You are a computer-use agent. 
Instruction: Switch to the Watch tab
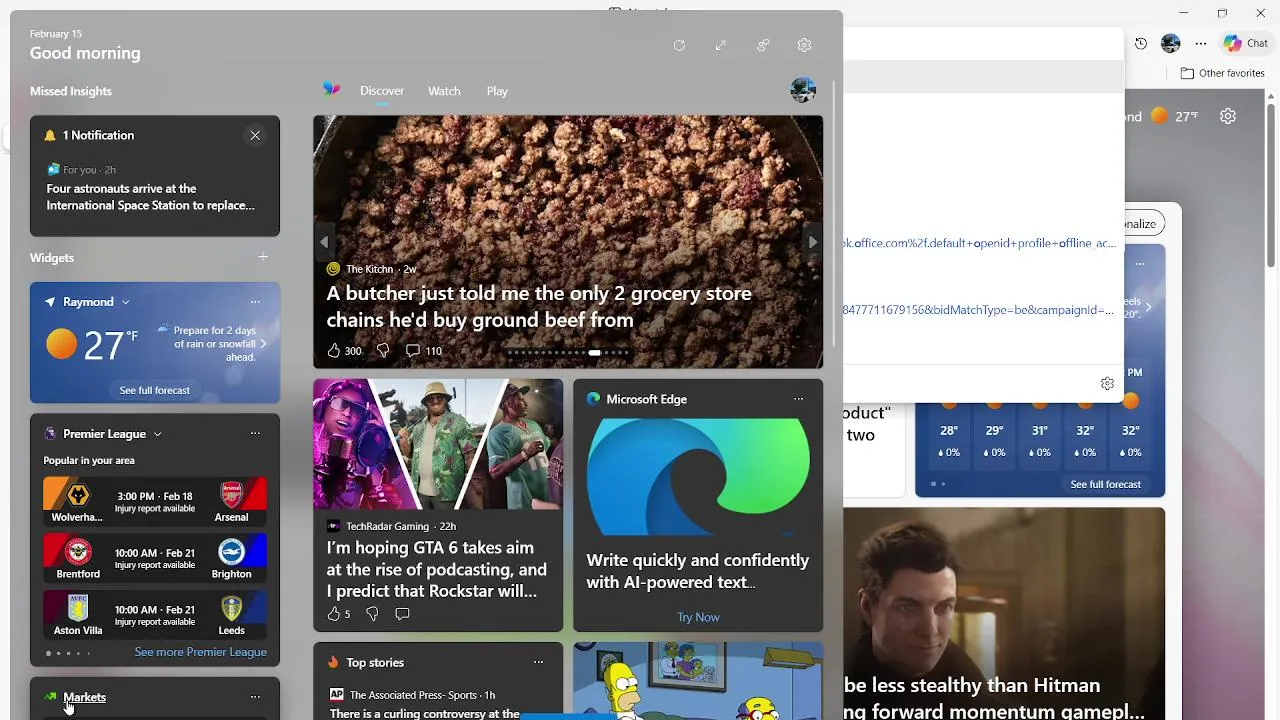[x=444, y=91]
